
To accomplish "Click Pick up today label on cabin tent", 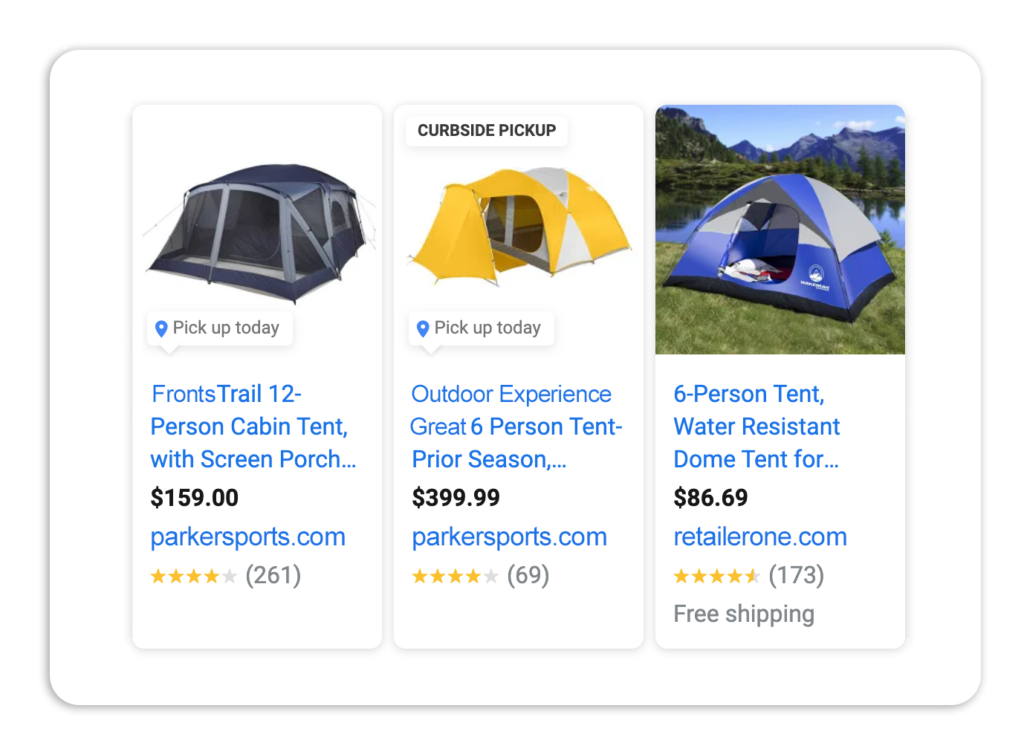I will tap(226, 328).
